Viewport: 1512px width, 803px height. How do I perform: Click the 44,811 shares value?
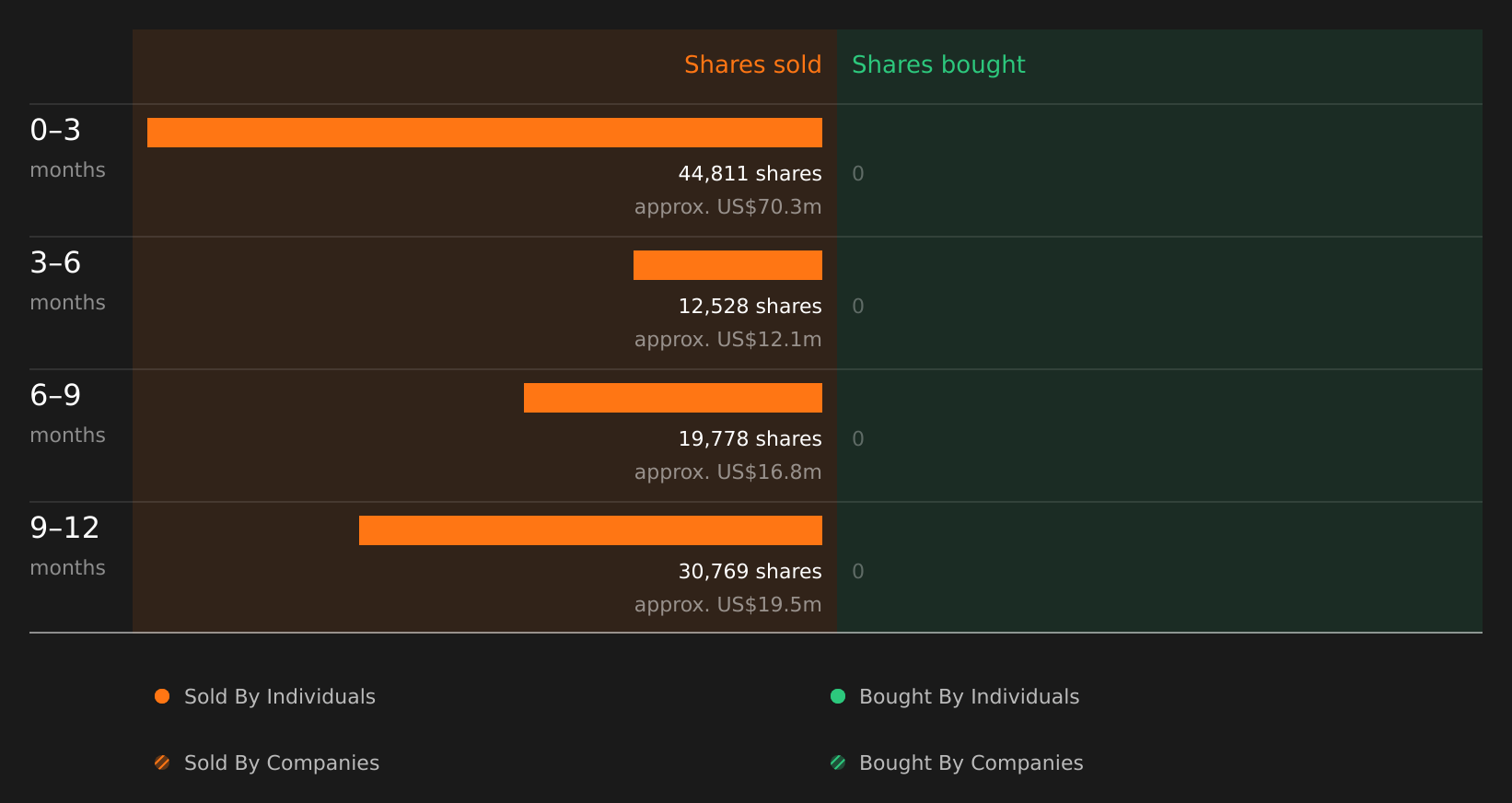tap(750, 174)
